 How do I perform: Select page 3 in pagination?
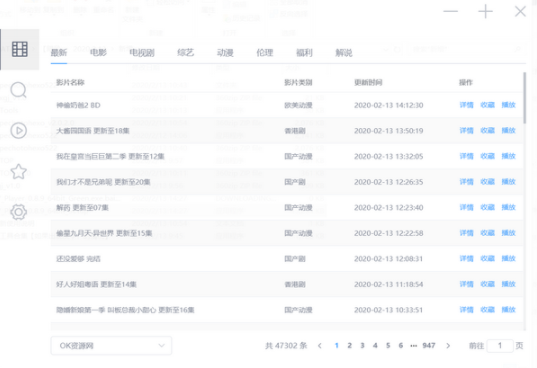[x=362, y=346]
